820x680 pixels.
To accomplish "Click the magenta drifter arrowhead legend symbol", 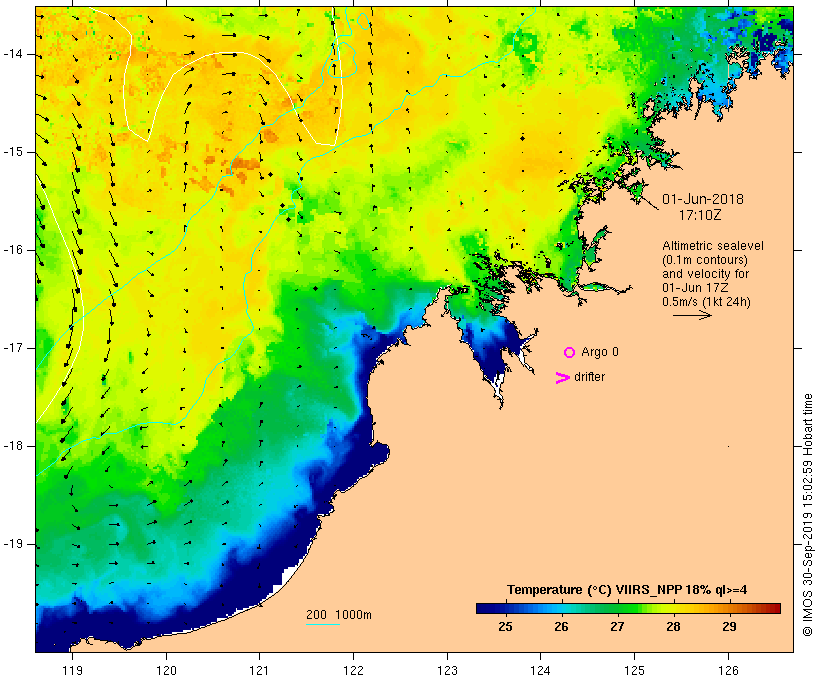I will (x=562, y=378).
